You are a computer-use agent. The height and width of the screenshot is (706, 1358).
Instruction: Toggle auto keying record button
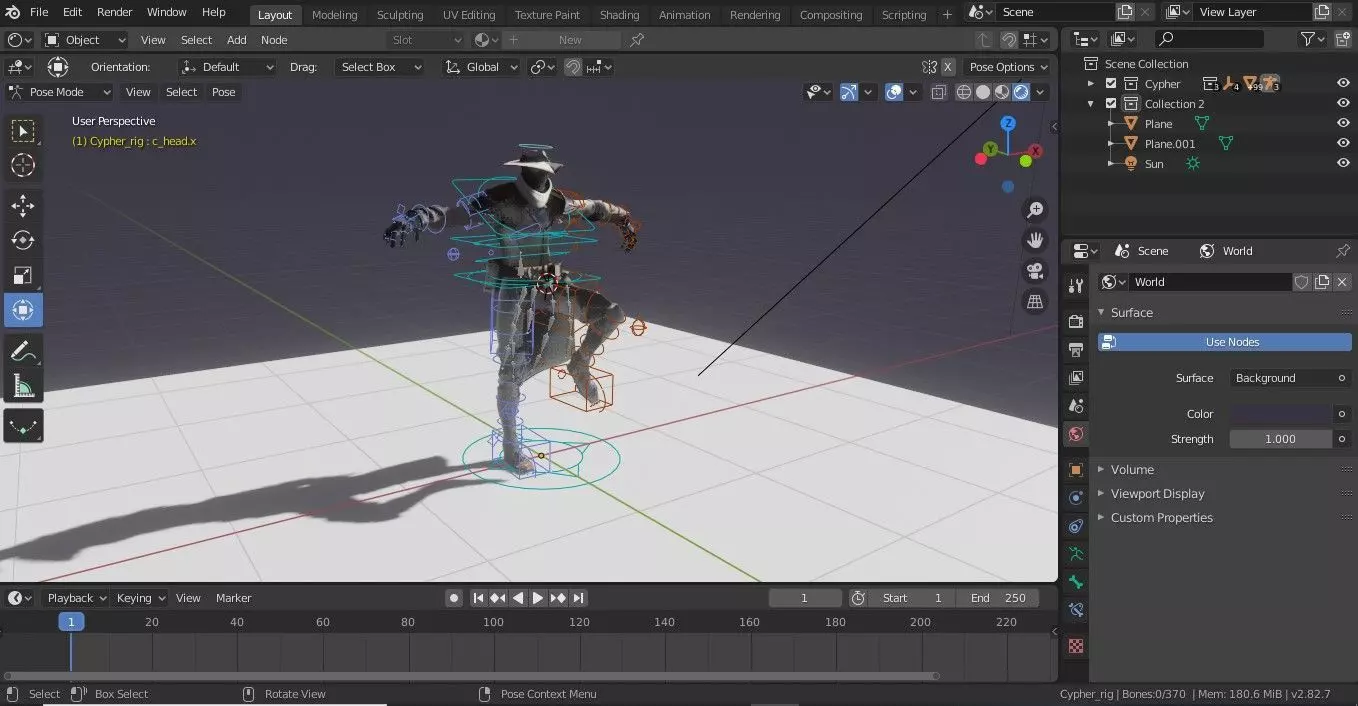(454, 598)
